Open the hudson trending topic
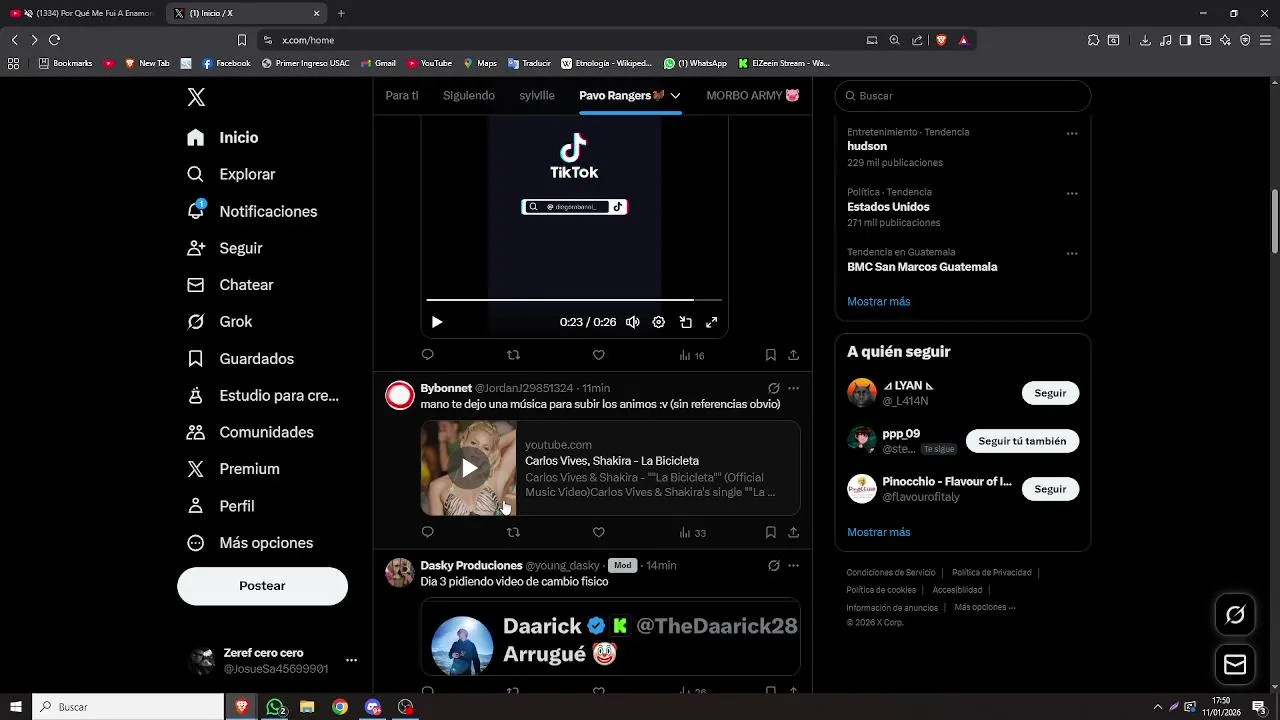This screenshot has height=720, width=1280. tap(867, 146)
